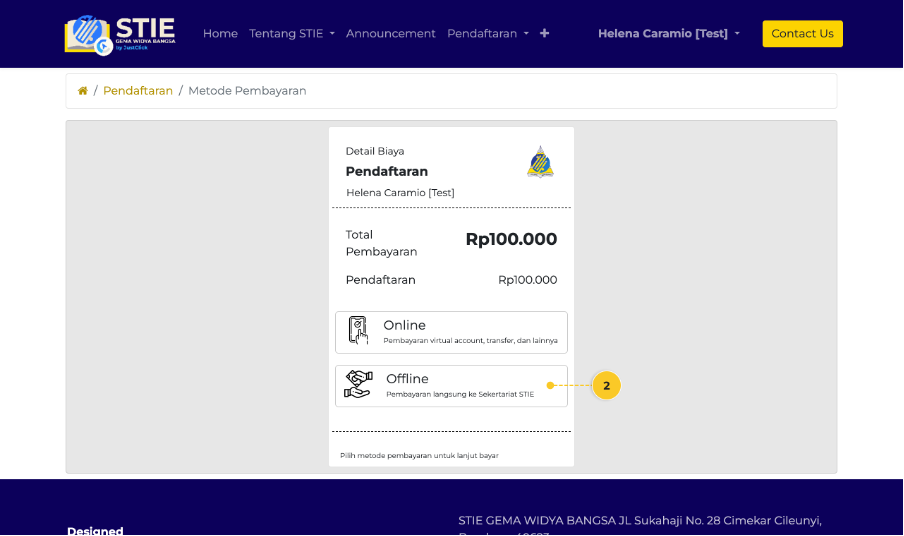Click the STIE address text in the footer

pyautogui.click(x=640, y=520)
